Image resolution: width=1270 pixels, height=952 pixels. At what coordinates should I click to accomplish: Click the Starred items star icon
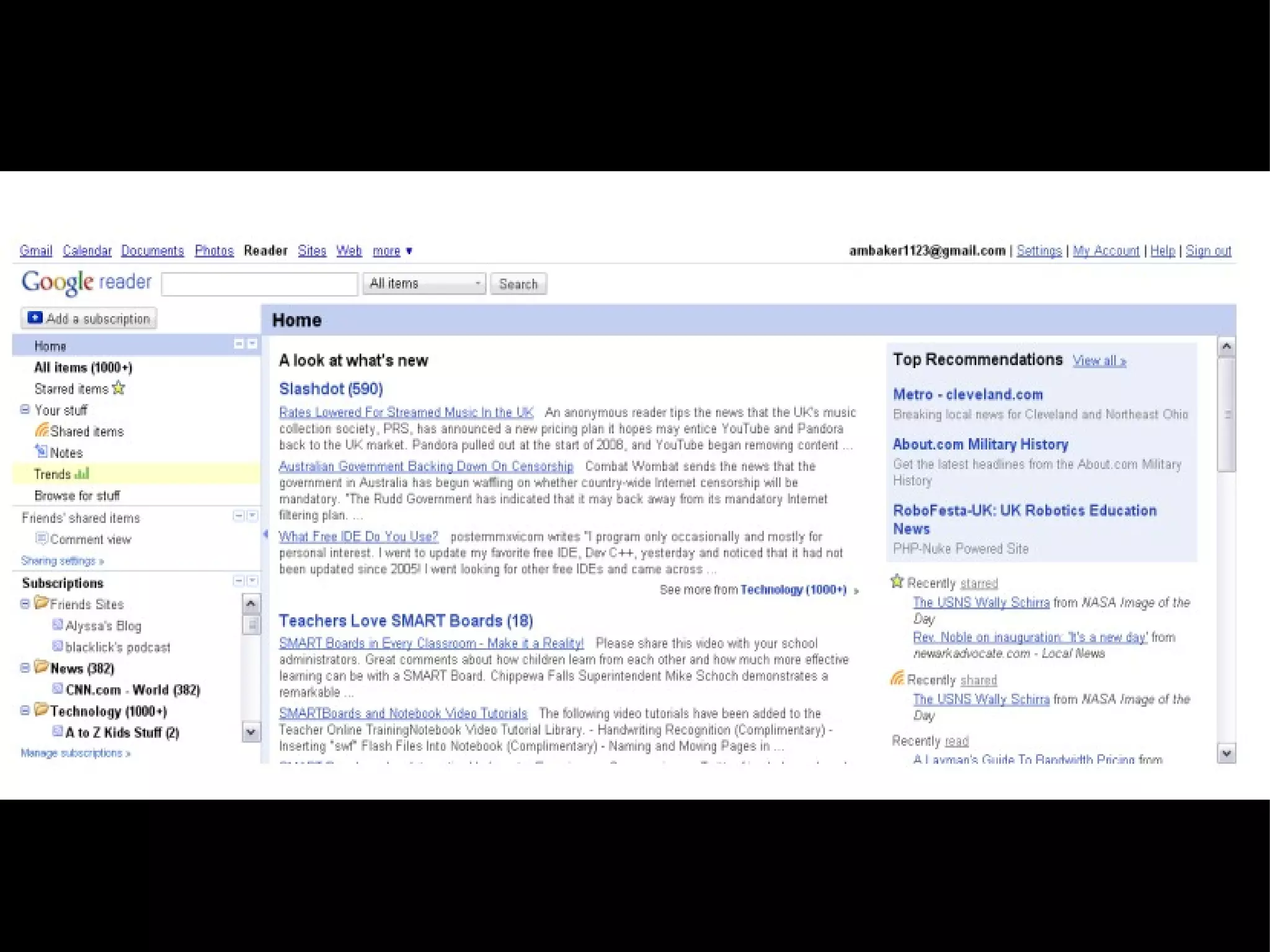(118, 388)
